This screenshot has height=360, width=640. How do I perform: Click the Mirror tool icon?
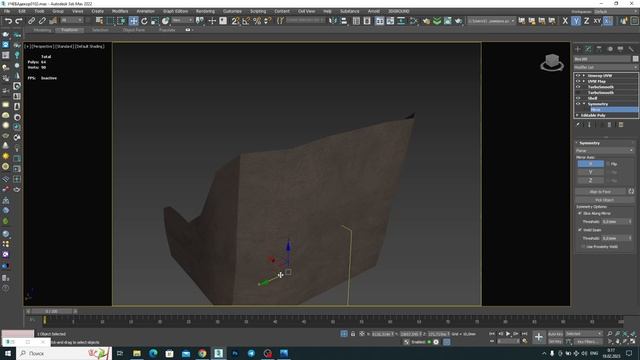(x=333, y=21)
